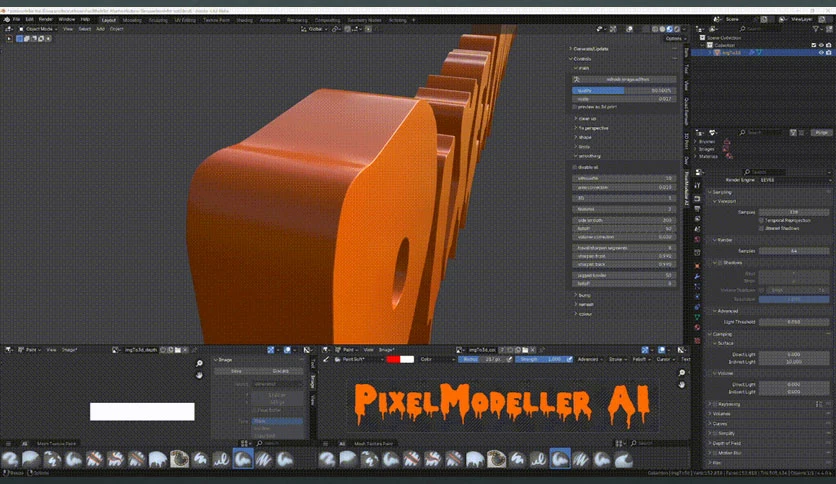Expand the Depth of Field panel
This screenshot has height=484, width=836.
(729, 443)
